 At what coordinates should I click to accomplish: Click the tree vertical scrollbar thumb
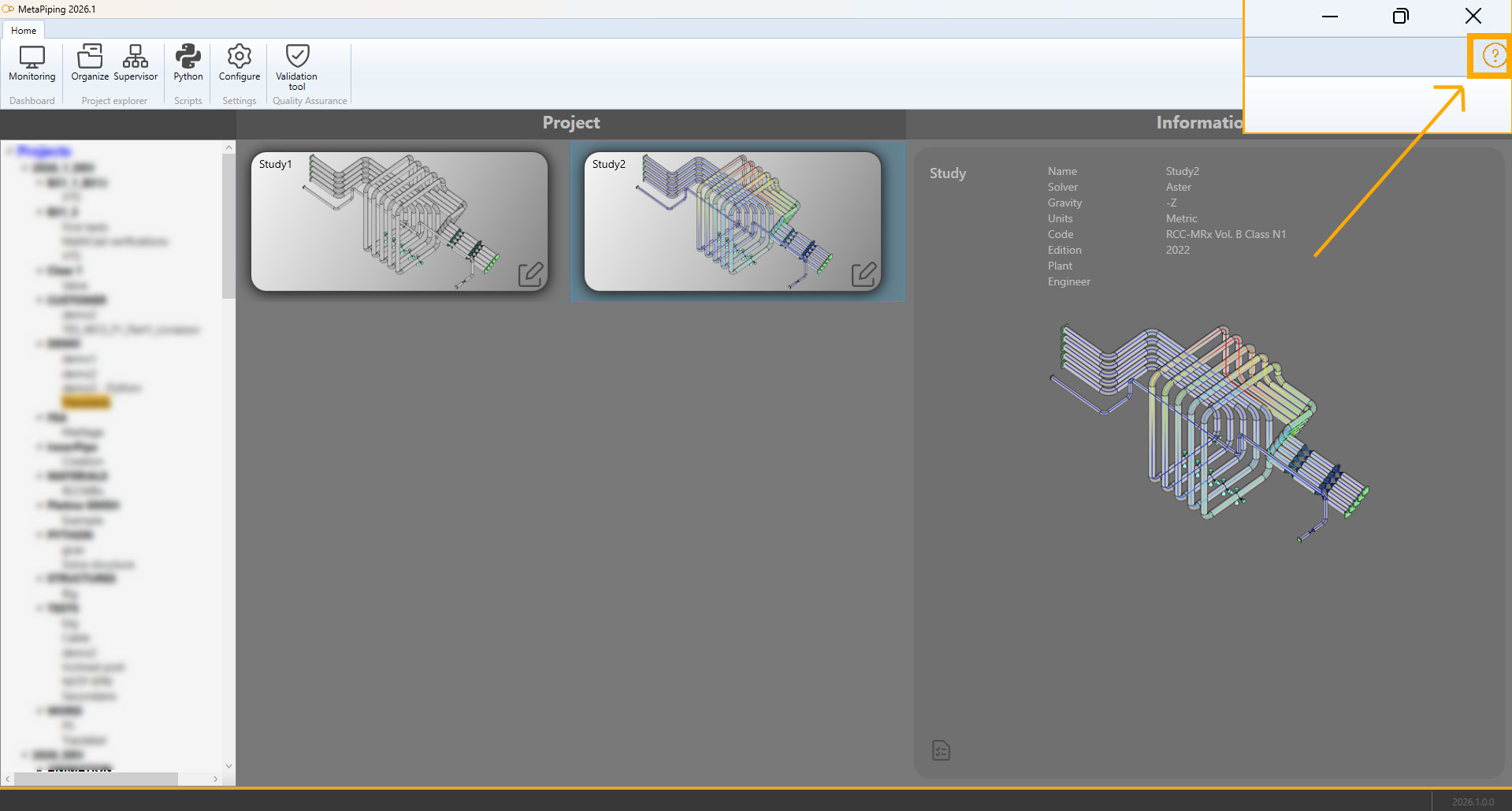tap(228, 226)
